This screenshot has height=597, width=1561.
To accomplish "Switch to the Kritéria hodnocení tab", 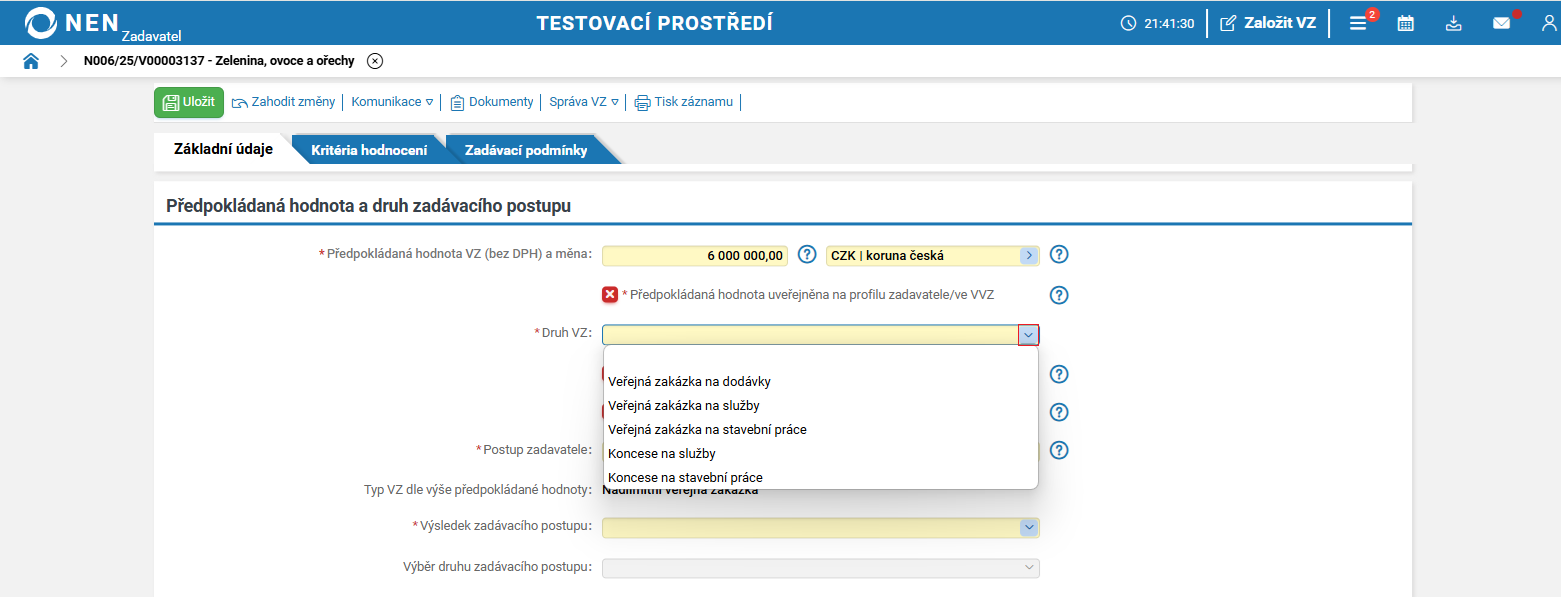I will click(x=368, y=148).
